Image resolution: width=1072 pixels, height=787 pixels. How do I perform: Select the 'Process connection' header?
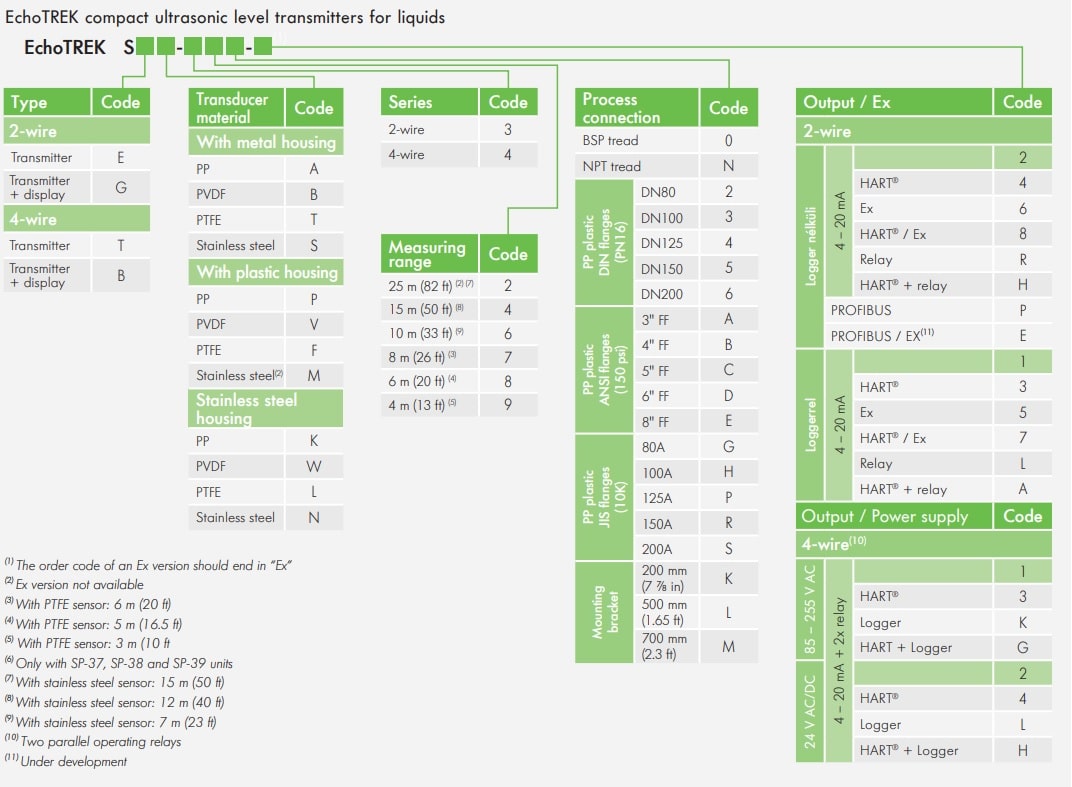[x=637, y=107]
